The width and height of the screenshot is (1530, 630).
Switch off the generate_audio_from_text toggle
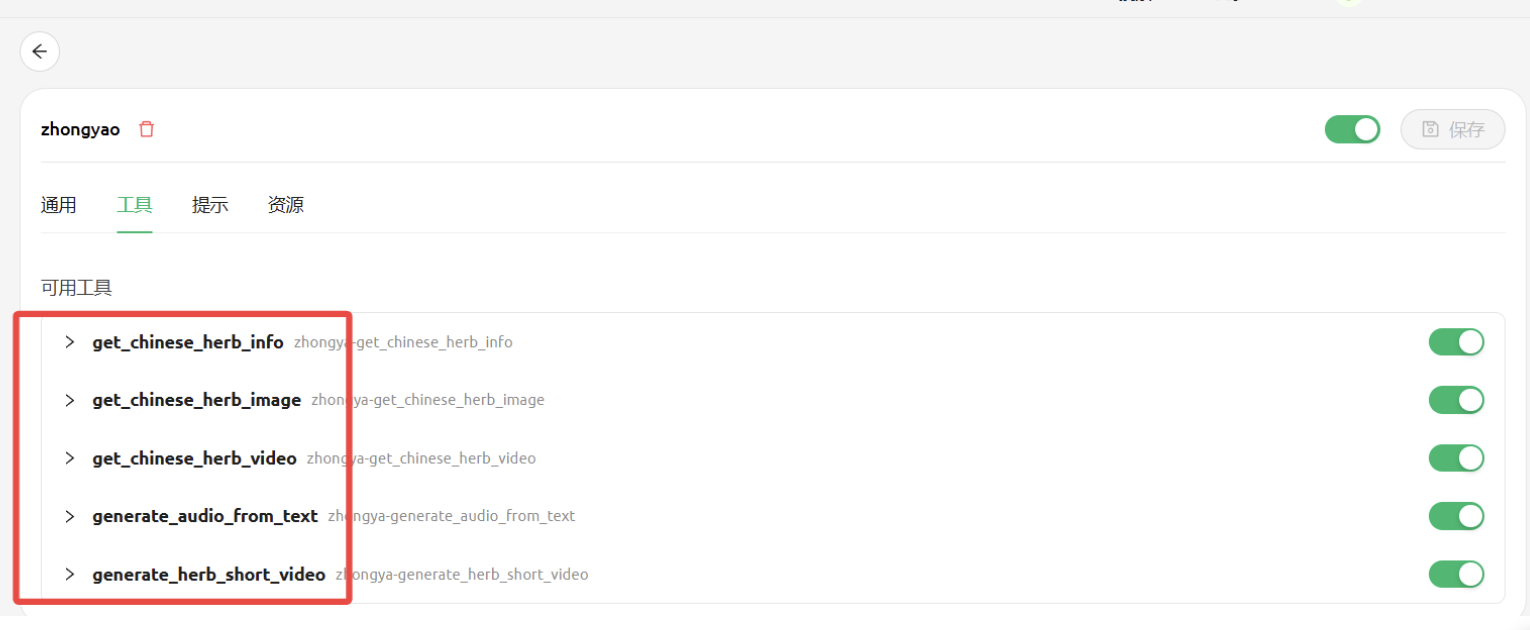(x=1456, y=516)
